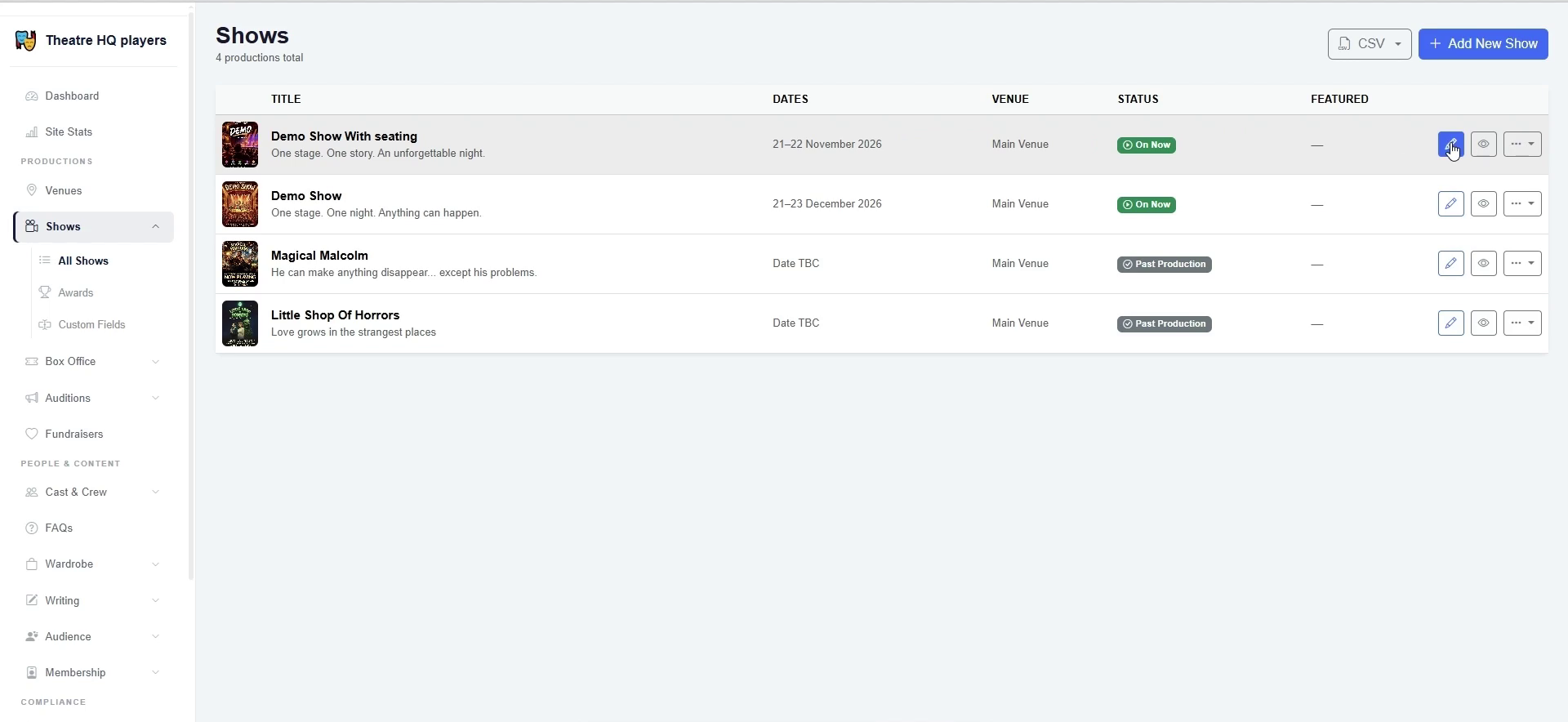Image resolution: width=1568 pixels, height=722 pixels.
Task: Click the 21–22 November 2026 date cell
Action: 826,145
